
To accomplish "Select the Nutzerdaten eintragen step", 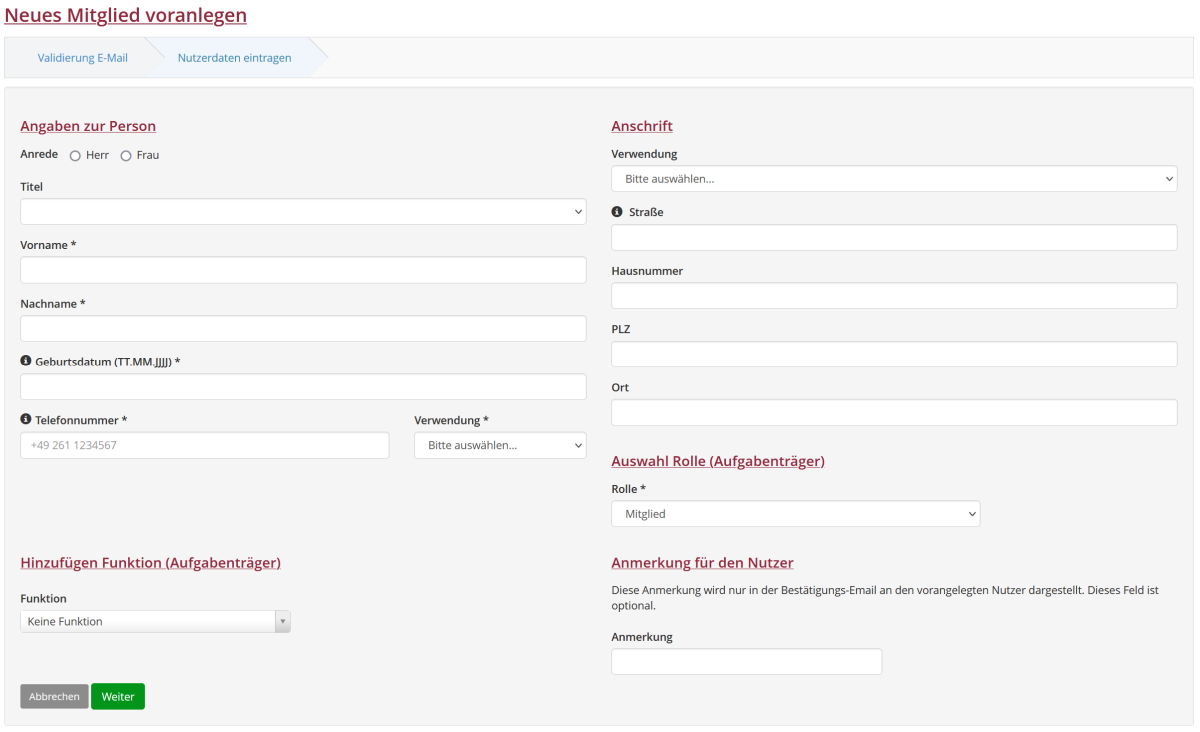I will coord(234,58).
